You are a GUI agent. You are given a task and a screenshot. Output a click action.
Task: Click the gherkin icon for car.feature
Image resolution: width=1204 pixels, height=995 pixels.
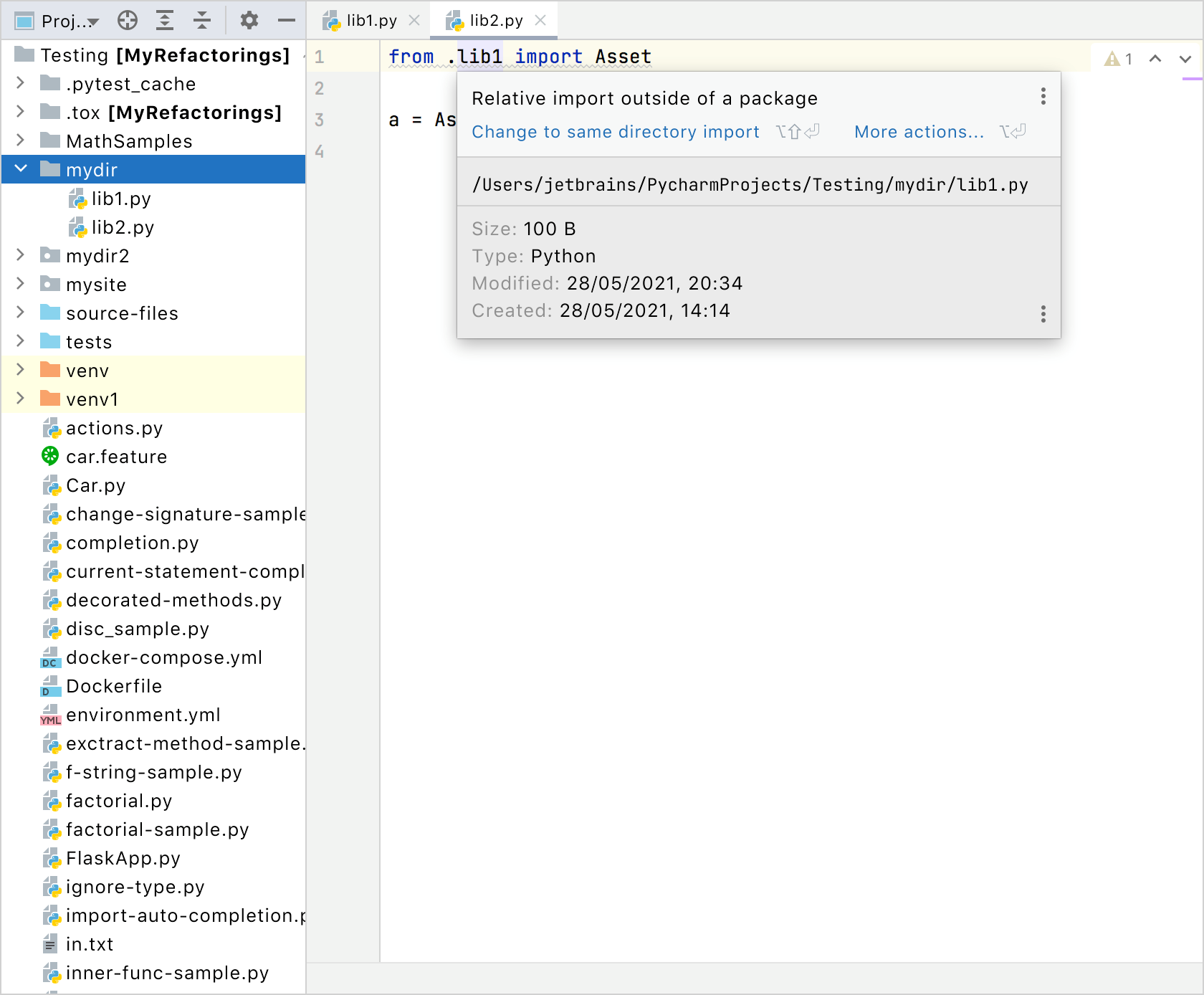(x=49, y=457)
